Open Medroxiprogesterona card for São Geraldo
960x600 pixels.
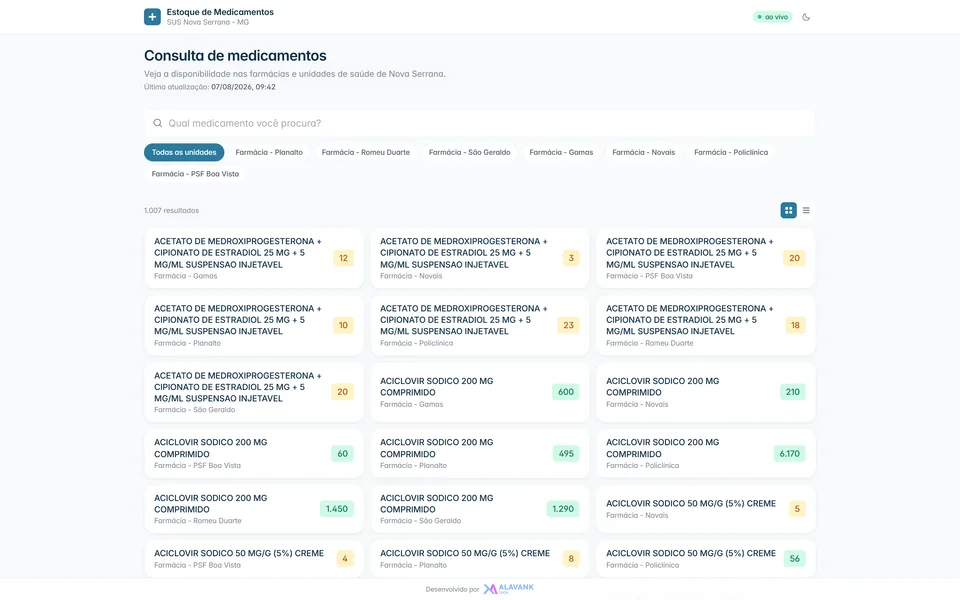pos(254,392)
